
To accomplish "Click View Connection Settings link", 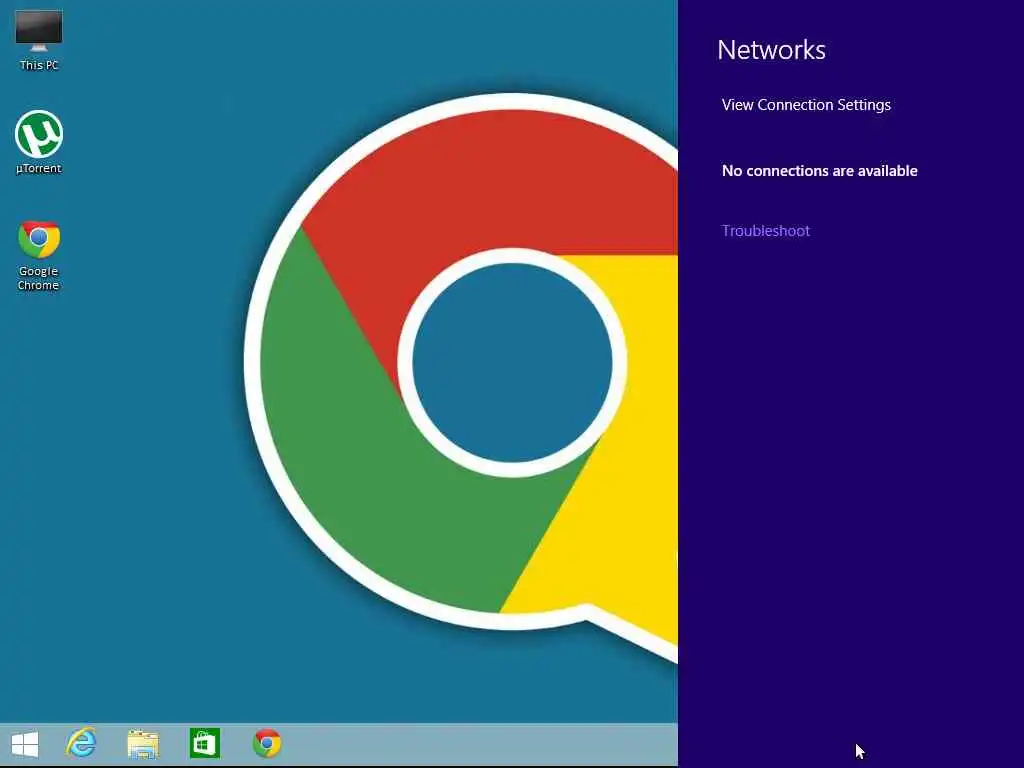I will (x=806, y=105).
